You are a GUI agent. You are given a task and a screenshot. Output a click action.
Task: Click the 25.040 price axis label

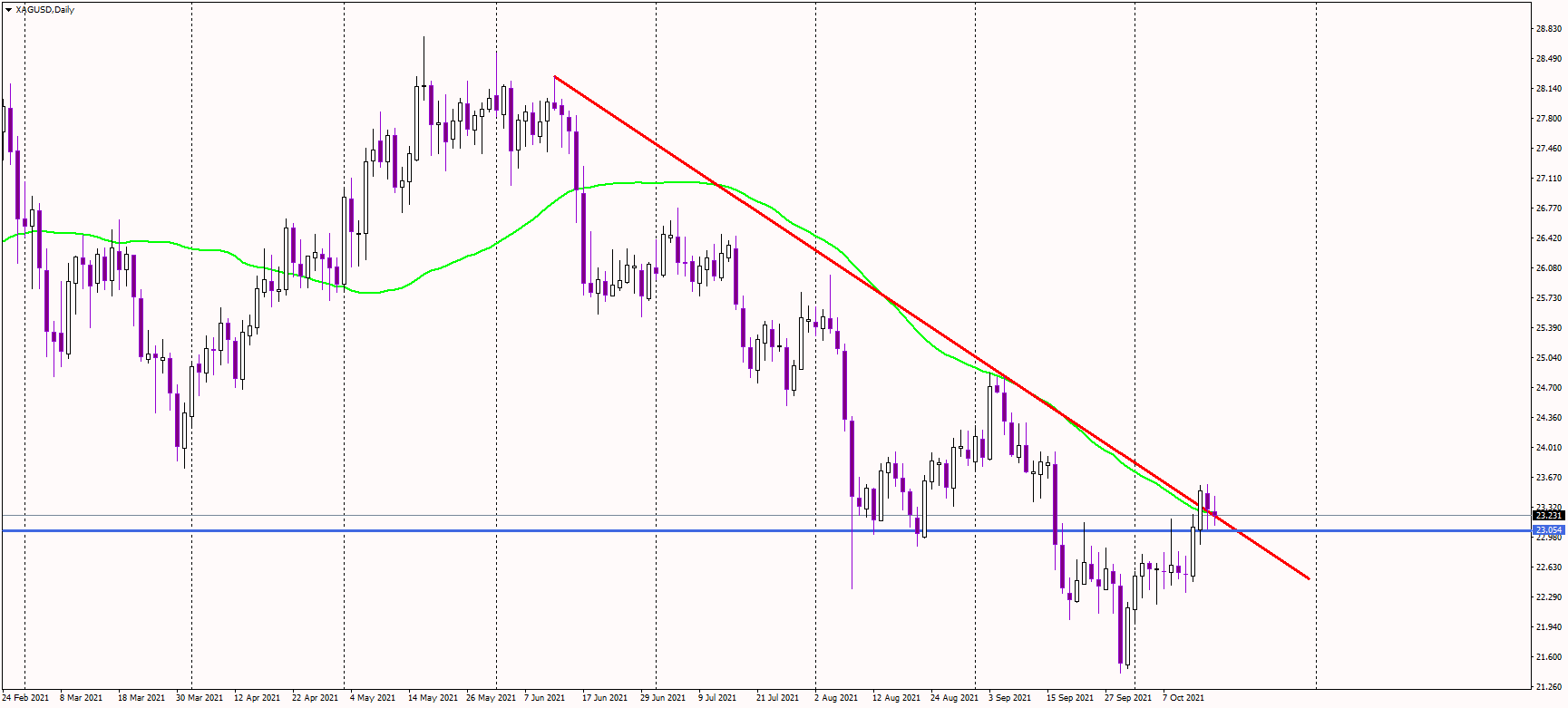(1548, 358)
